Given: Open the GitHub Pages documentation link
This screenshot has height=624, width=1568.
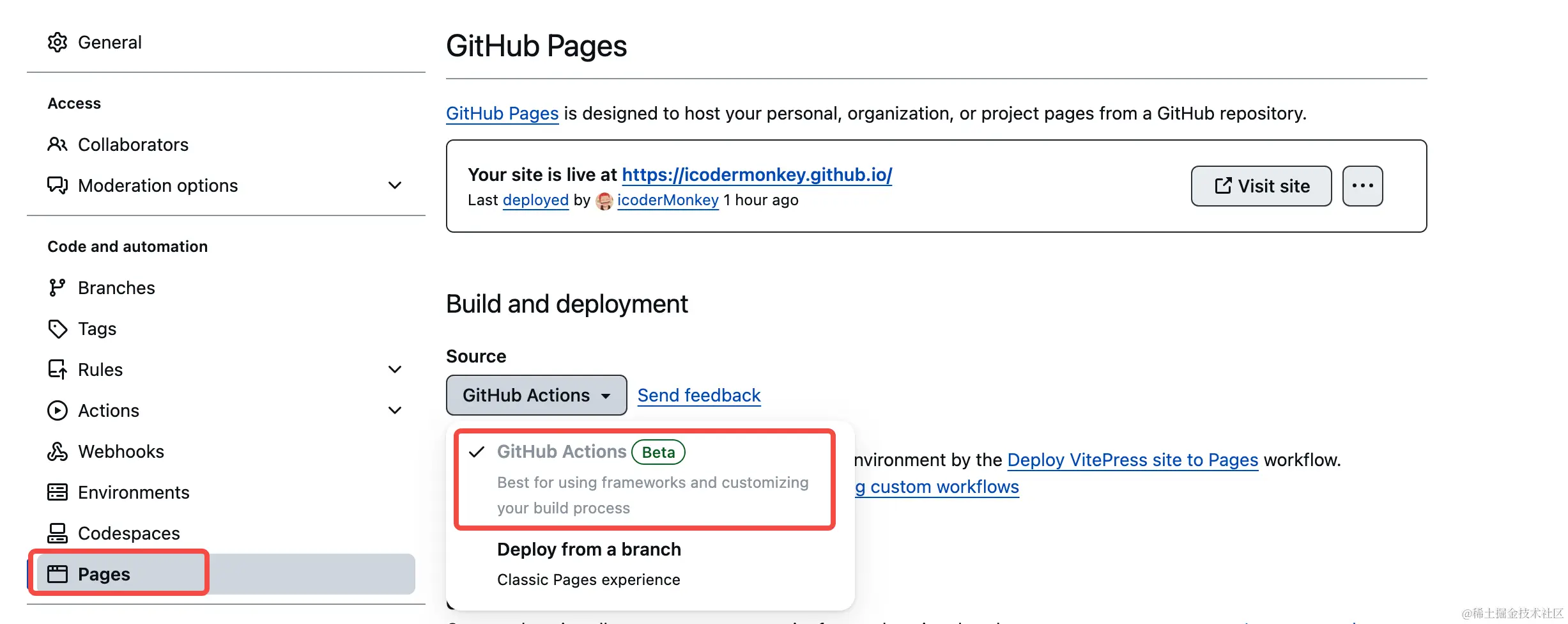Looking at the screenshot, I should tap(502, 114).
